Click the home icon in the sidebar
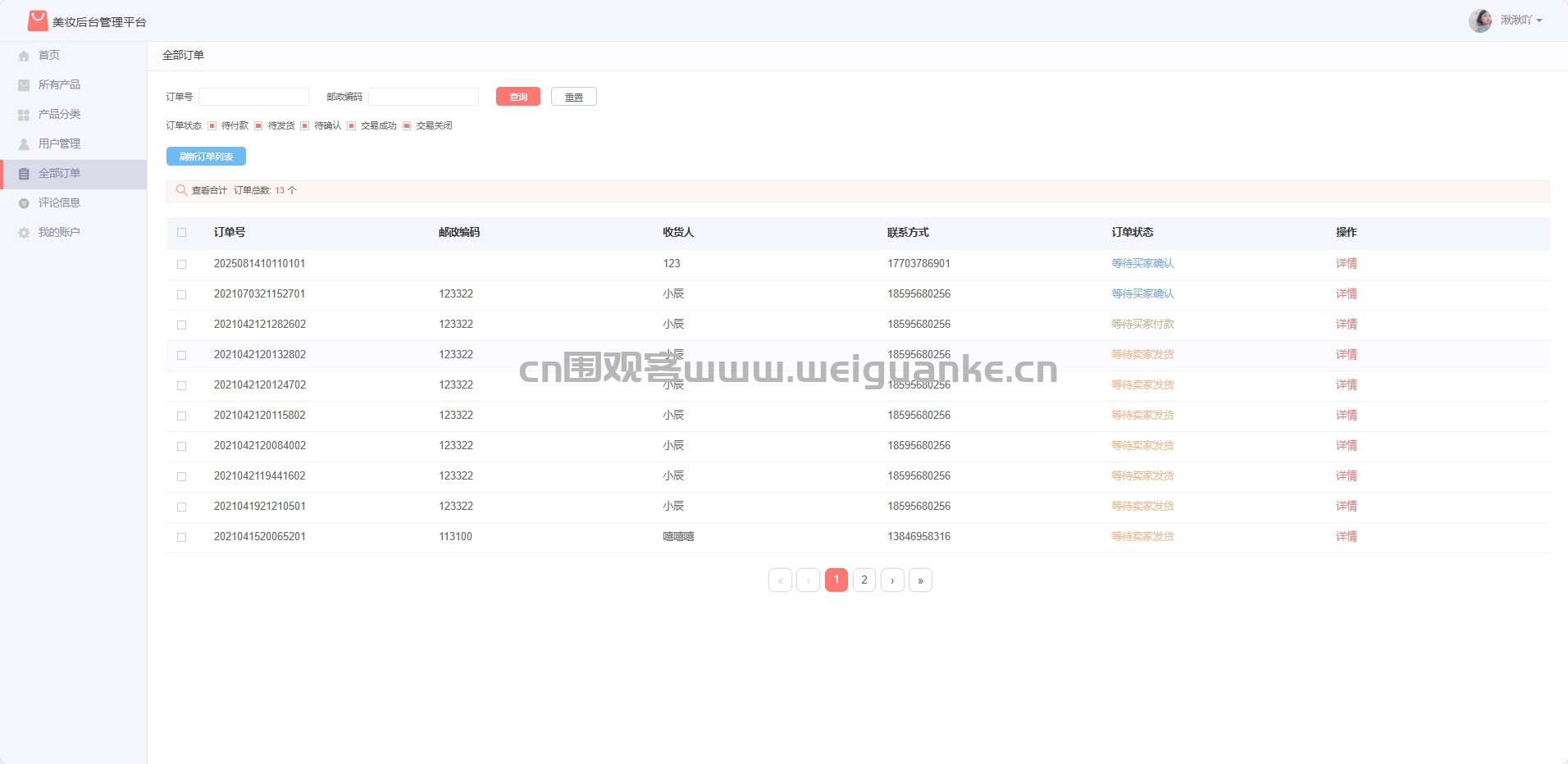Image resolution: width=1568 pixels, height=764 pixels. 24,56
